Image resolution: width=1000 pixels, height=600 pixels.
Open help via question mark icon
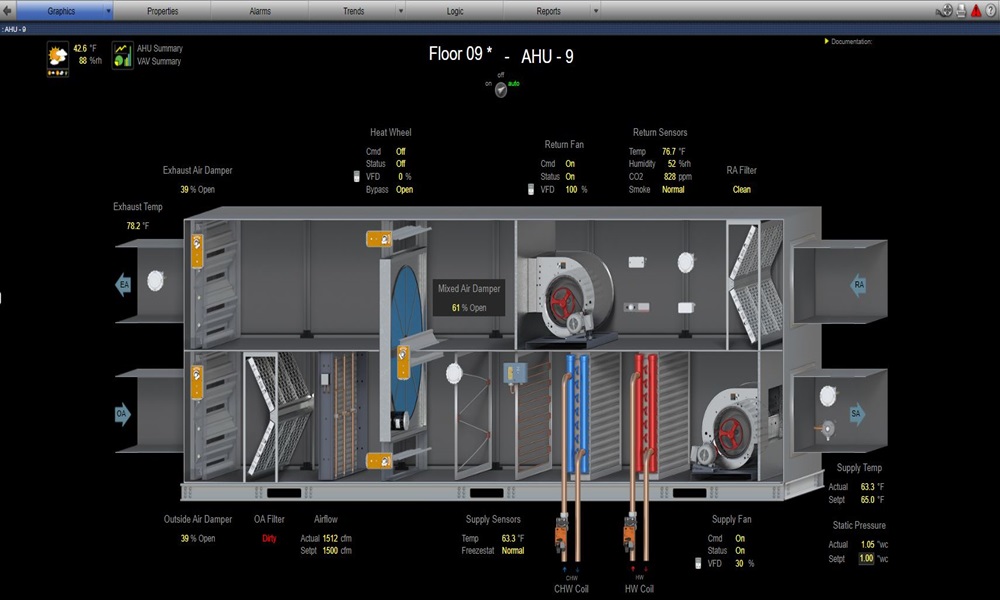tap(990, 11)
